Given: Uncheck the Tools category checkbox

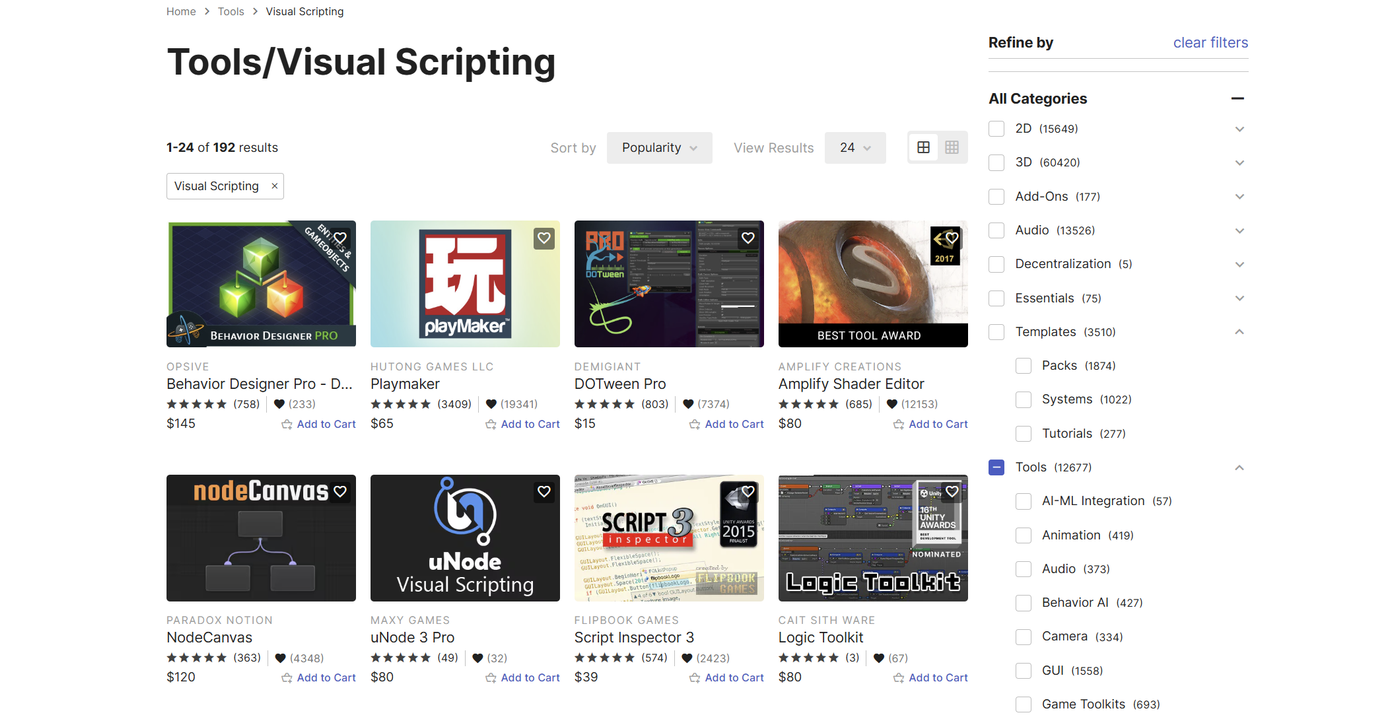Looking at the screenshot, I should (x=996, y=467).
